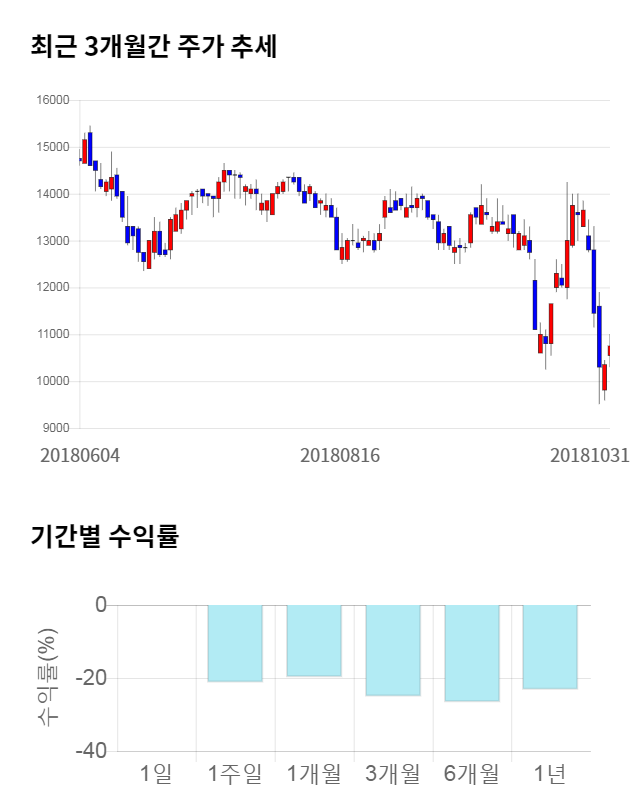Click the 20180816 date label
The height and width of the screenshot is (810, 640).
(x=340, y=455)
